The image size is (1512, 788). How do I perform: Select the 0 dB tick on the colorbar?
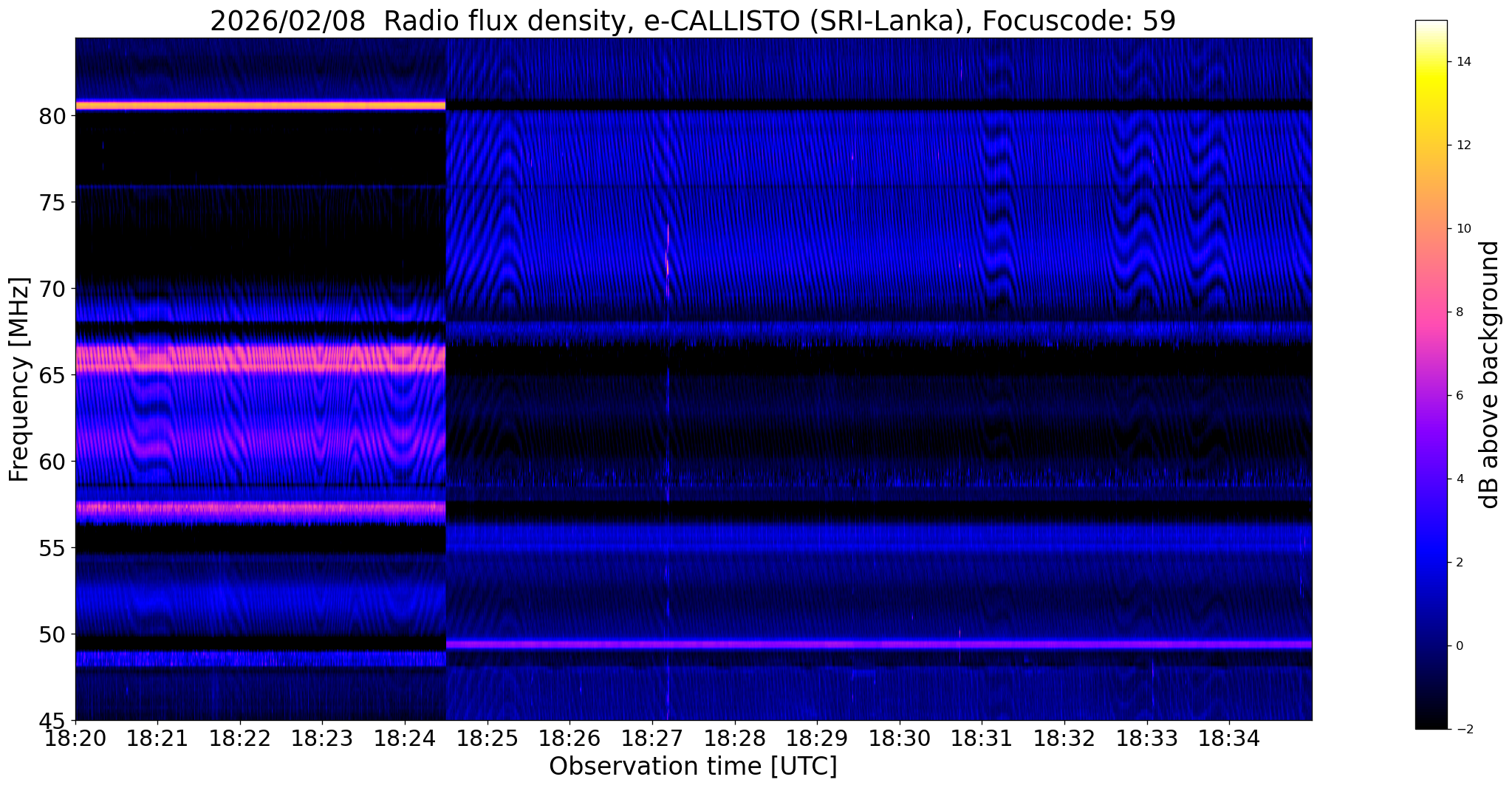point(1460,646)
